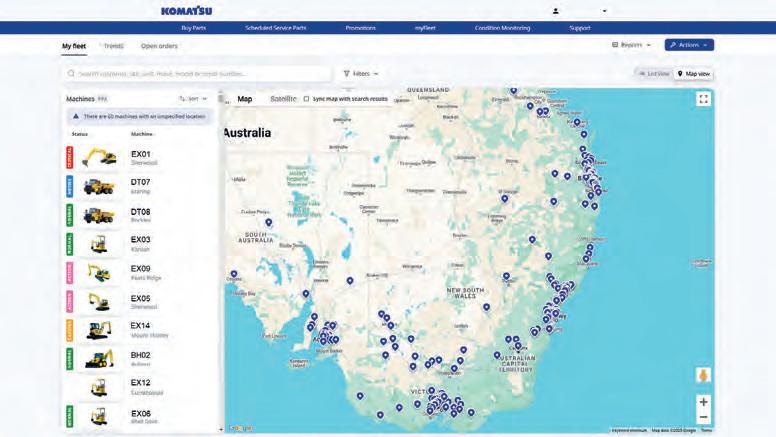Screen dimensions: 776x437
Task: Focus the machine search field
Action: (197, 74)
